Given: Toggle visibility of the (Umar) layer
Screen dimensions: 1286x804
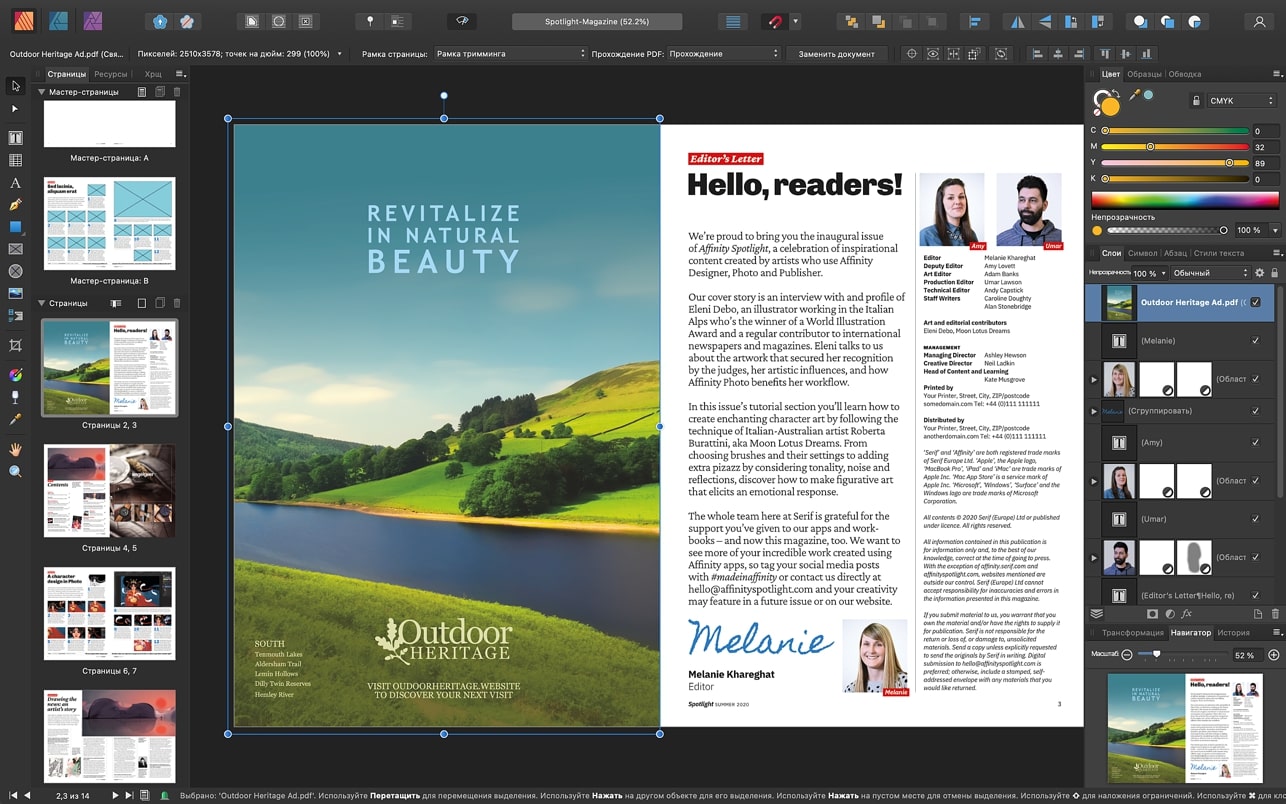Looking at the screenshot, I should tap(1255, 519).
